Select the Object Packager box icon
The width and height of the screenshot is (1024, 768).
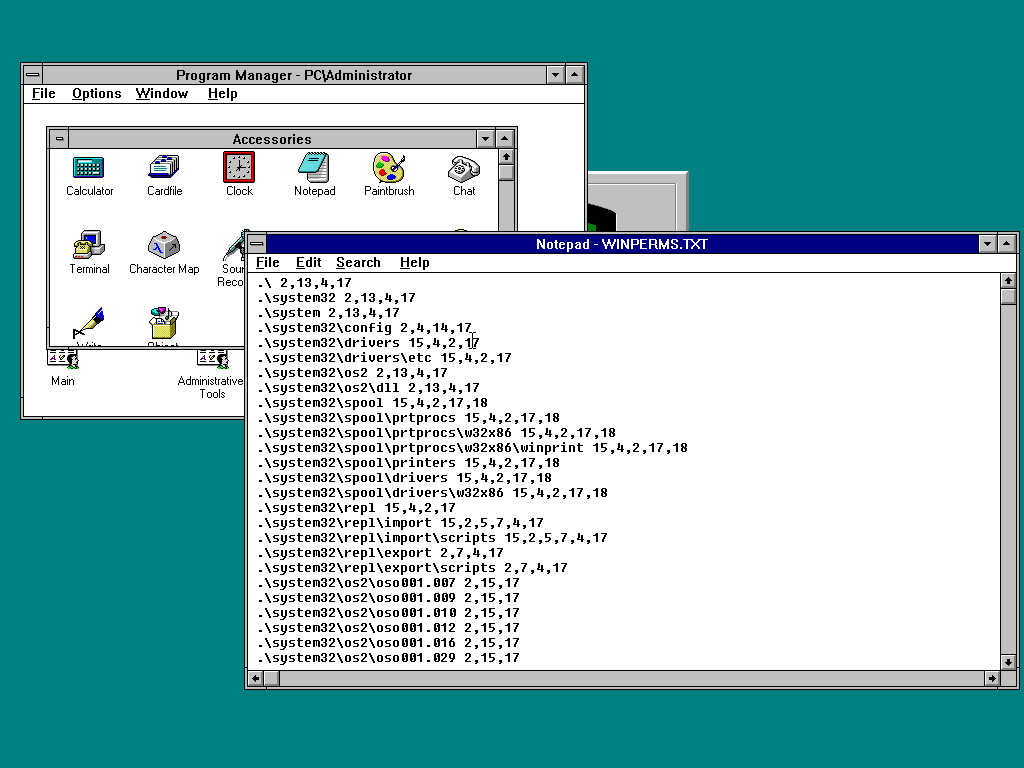click(x=164, y=323)
